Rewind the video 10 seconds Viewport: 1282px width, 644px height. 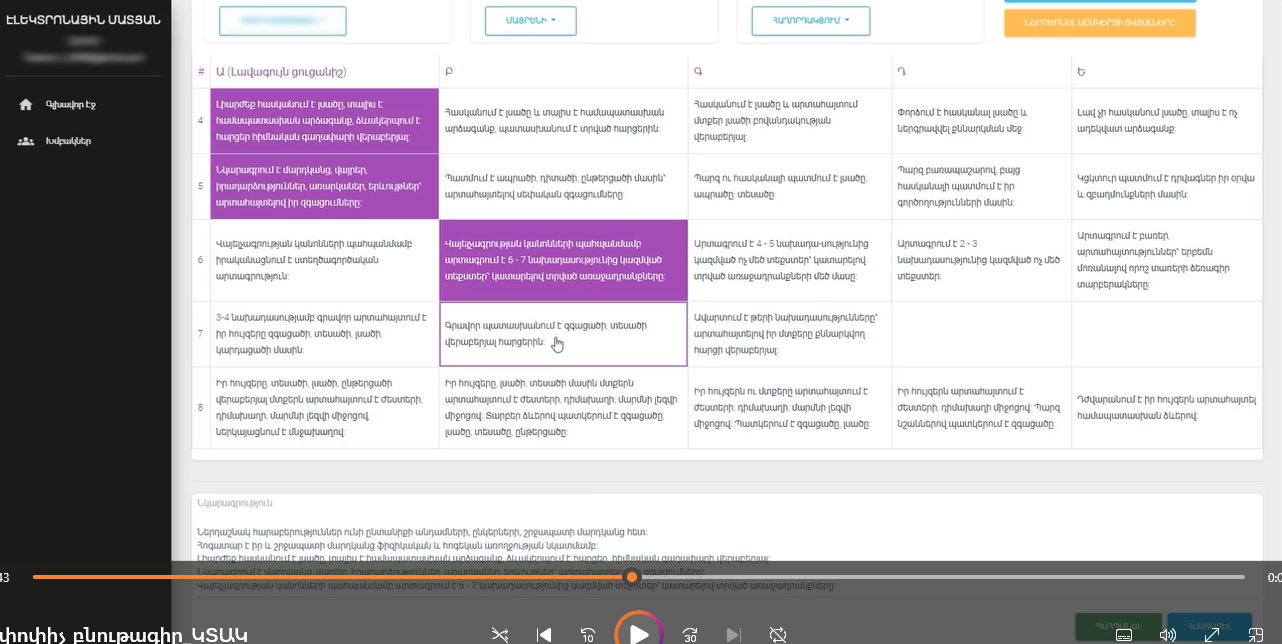(589, 634)
